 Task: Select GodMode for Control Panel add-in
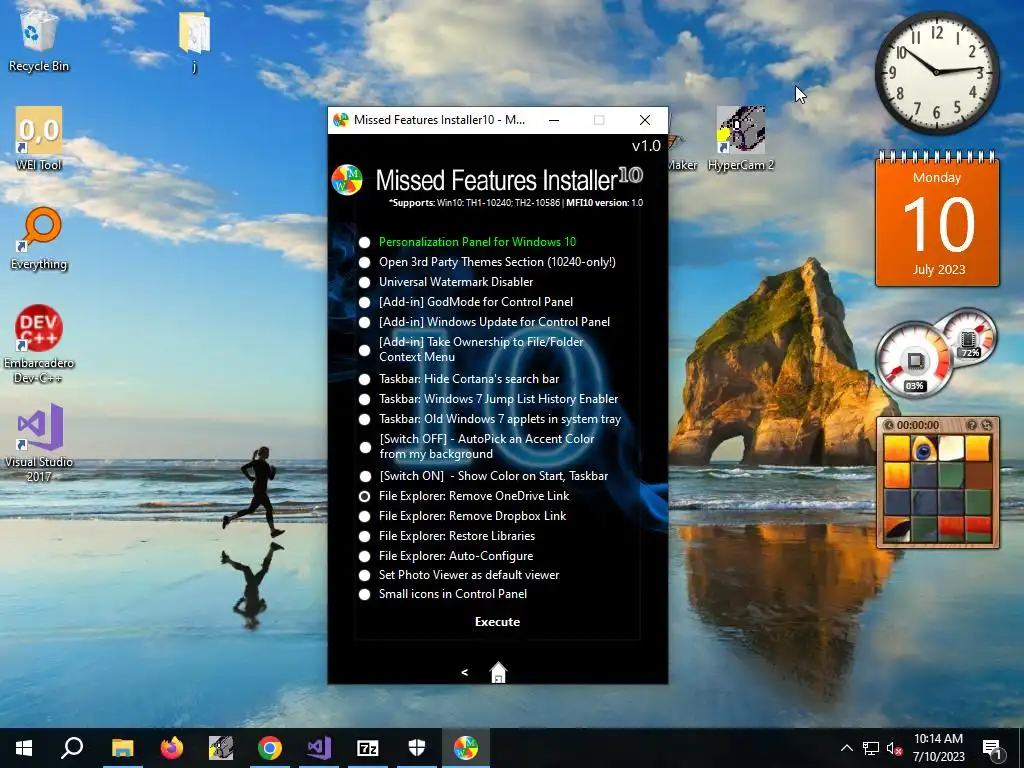point(364,302)
